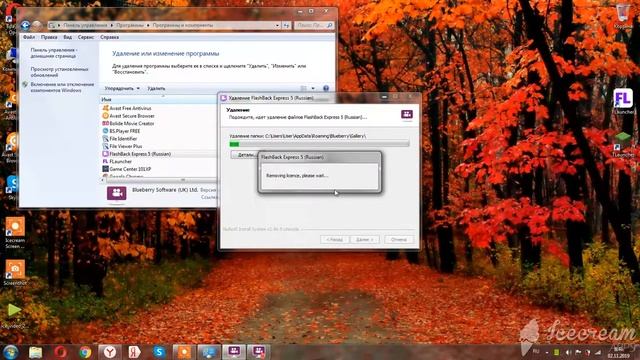This screenshot has width=640, height=360.
Task: Open Просмотр установленных обновлений link
Action: click(x=59, y=72)
